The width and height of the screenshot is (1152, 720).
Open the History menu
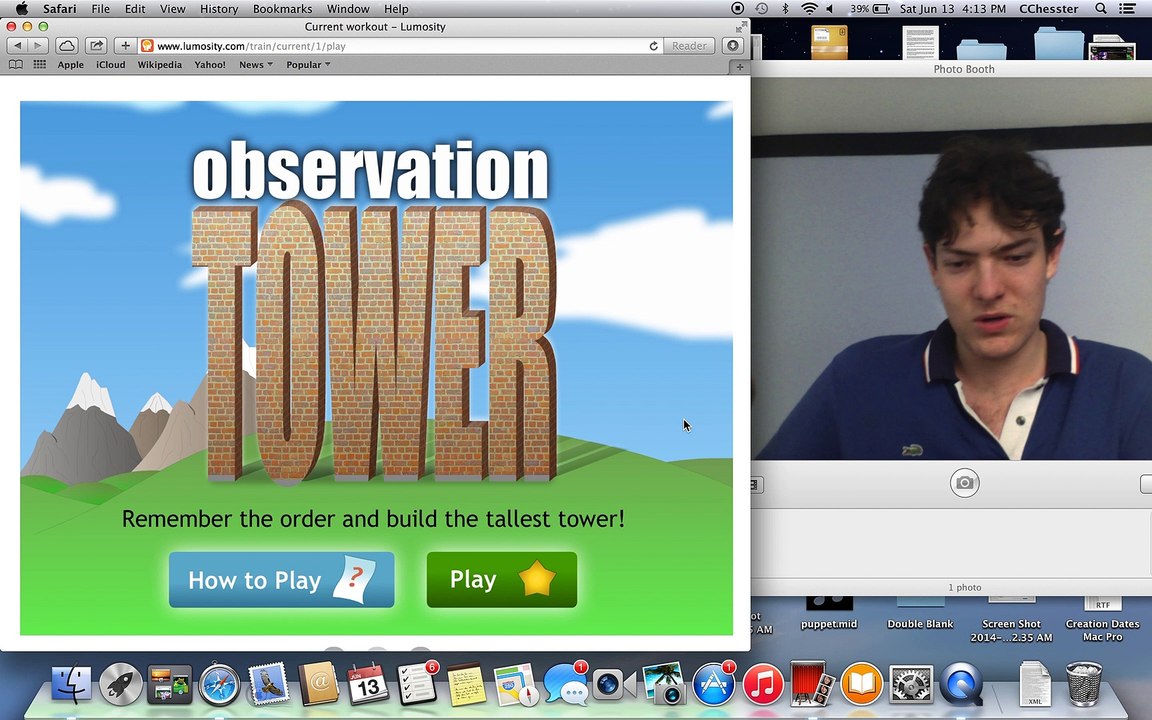[x=219, y=9]
